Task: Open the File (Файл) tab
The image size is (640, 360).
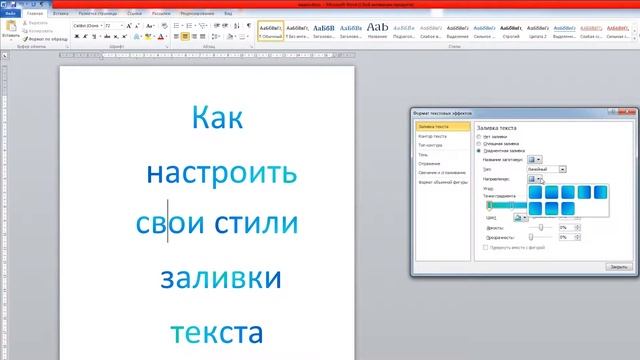Action: (x=11, y=13)
